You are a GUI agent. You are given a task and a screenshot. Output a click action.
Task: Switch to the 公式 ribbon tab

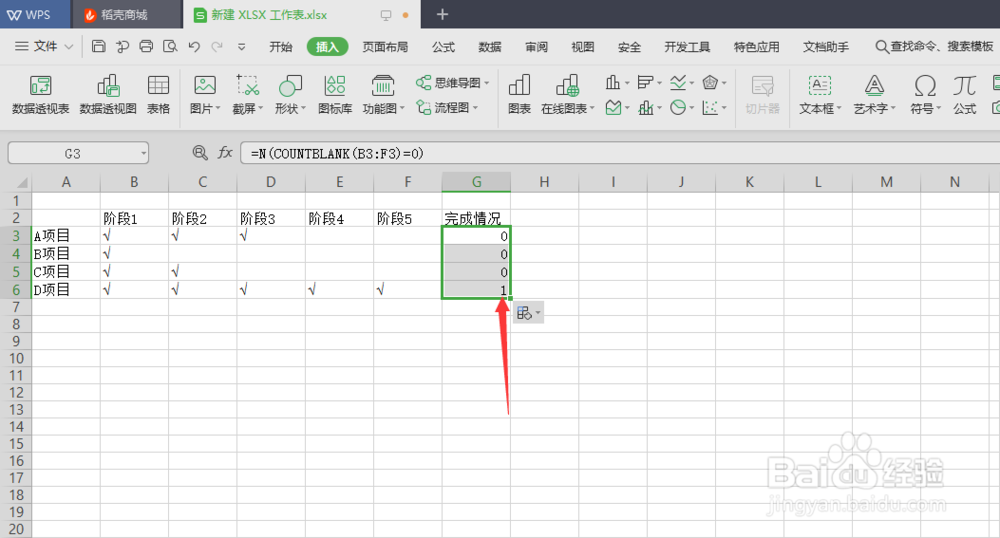(443, 47)
